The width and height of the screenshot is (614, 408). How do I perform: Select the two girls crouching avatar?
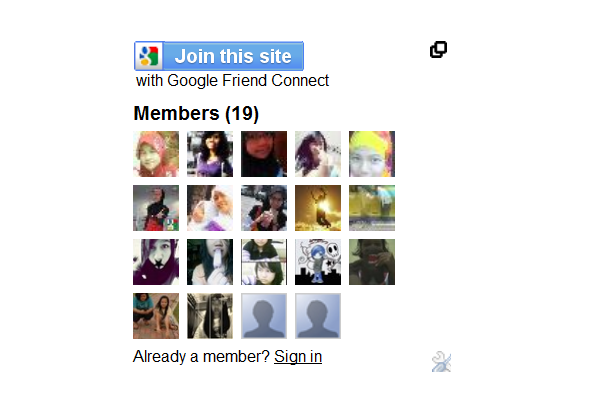tap(156, 316)
